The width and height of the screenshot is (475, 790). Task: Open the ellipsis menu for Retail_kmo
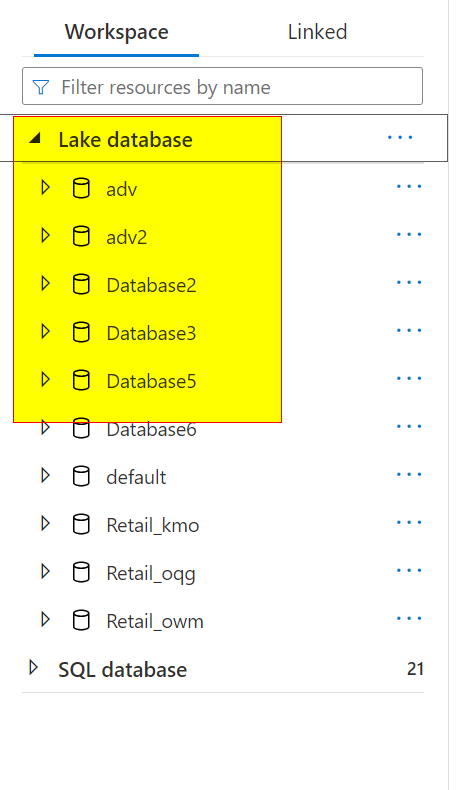(409, 522)
